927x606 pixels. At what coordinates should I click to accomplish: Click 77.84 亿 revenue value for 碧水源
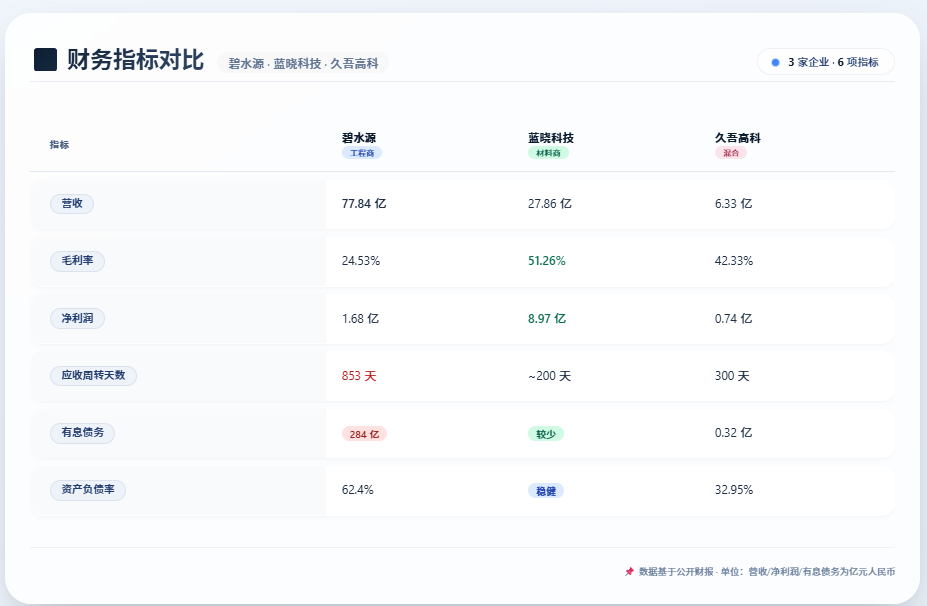[364, 203]
